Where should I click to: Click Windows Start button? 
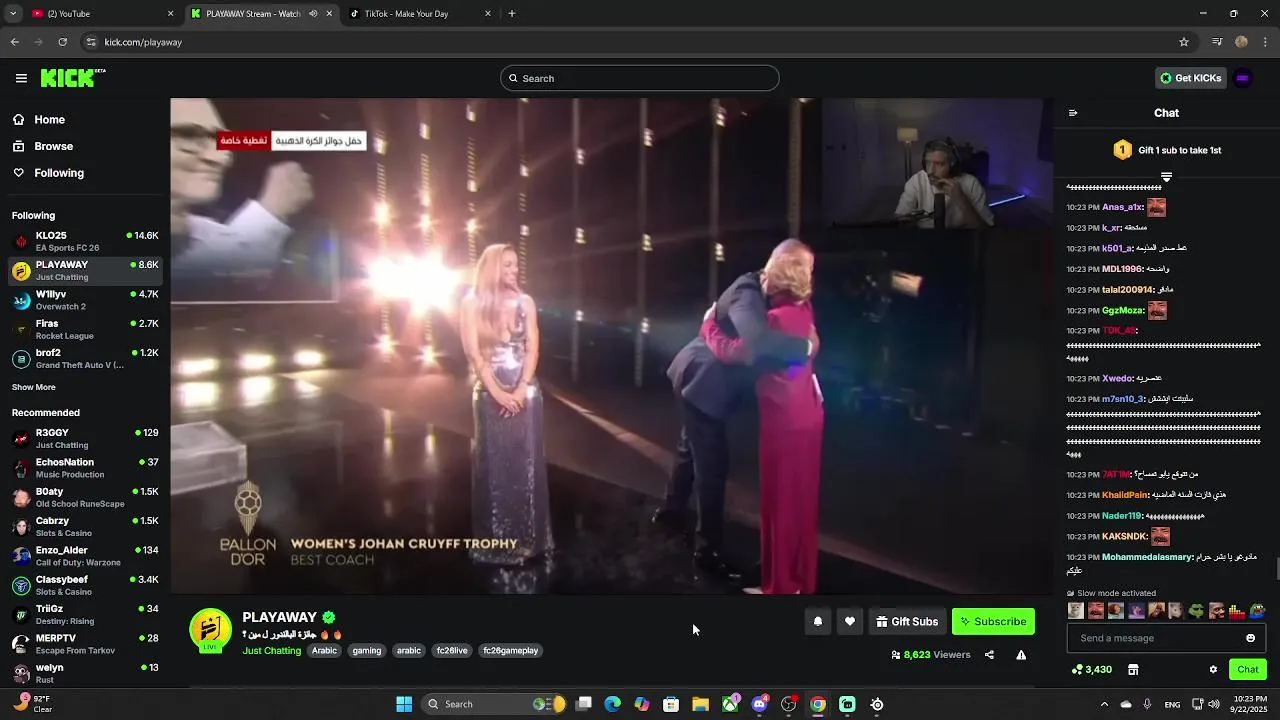(x=404, y=704)
